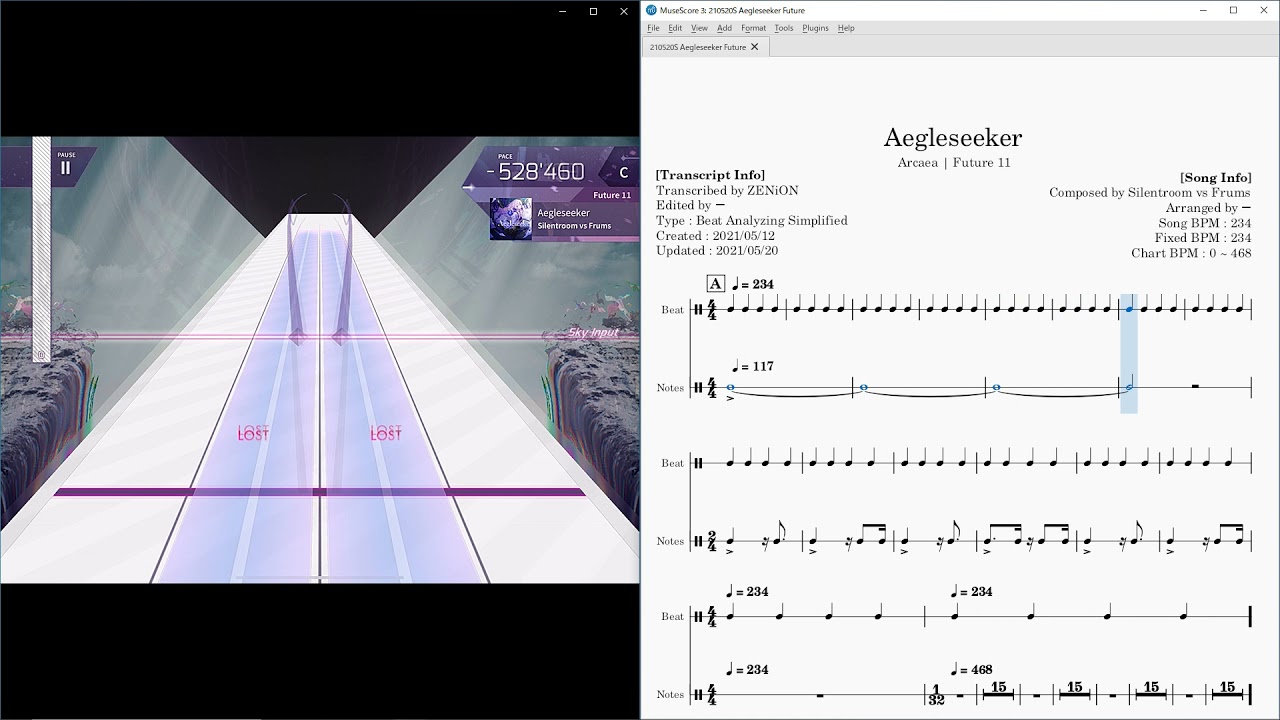Click the Aegleseeker song jacket thumbnail in game
1280x720 pixels.
(x=510, y=219)
